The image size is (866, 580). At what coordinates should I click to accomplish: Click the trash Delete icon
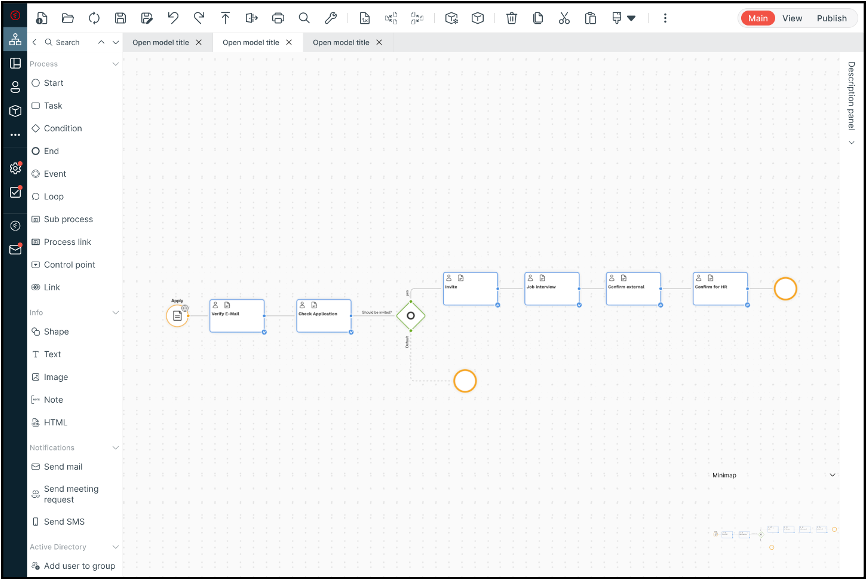[x=512, y=18]
